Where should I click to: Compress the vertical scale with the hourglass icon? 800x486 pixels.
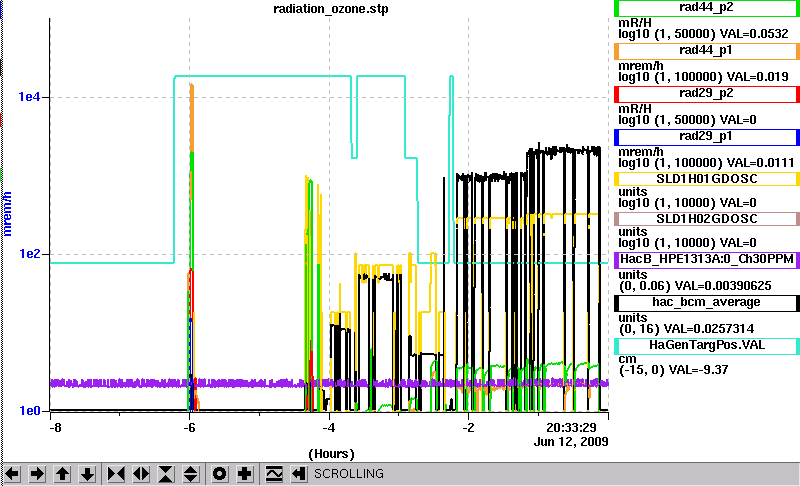pos(166,474)
